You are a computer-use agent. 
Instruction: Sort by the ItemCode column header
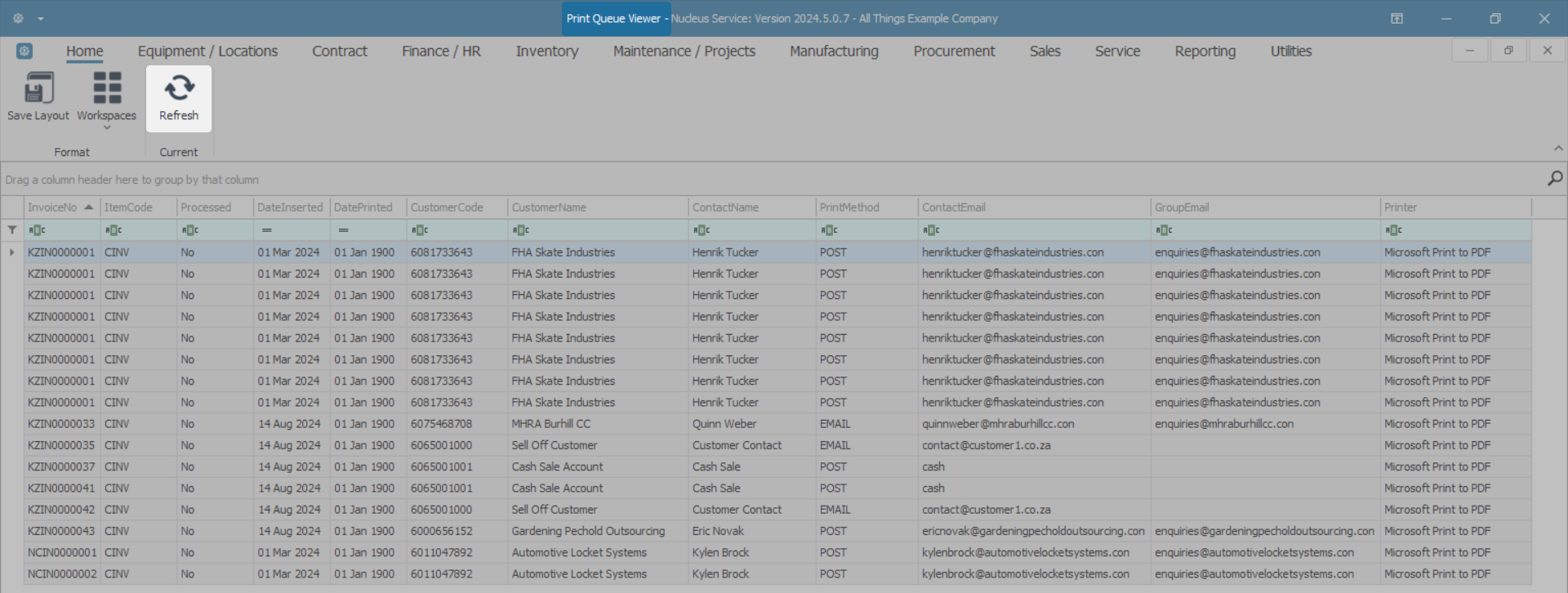point(139,207)
